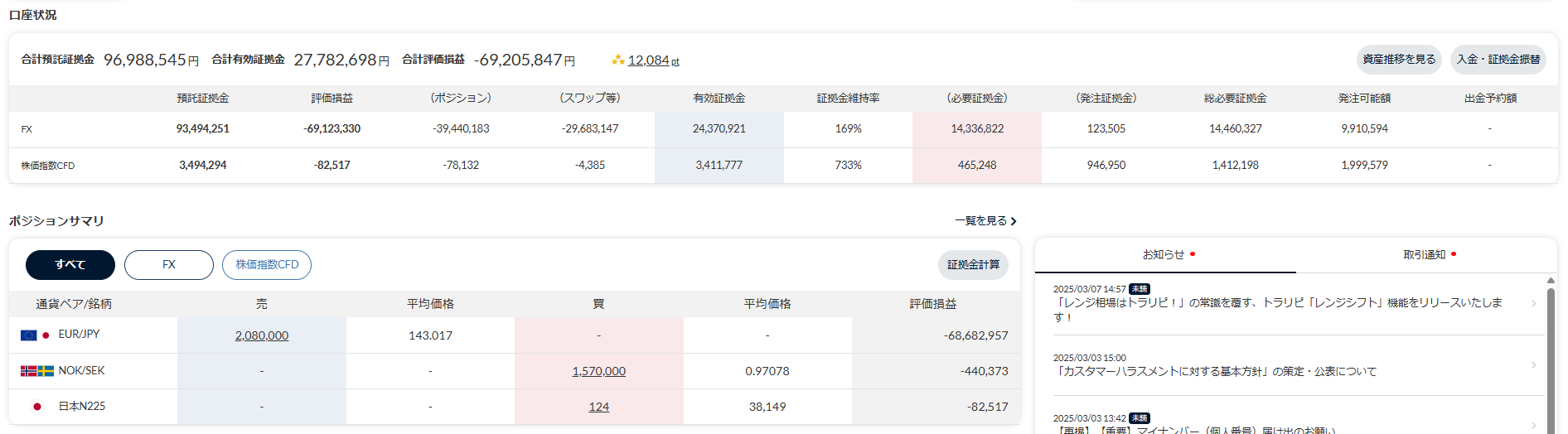Select the すべて position filter
The width and height of the screenshot is (1568, 434).
70,265
